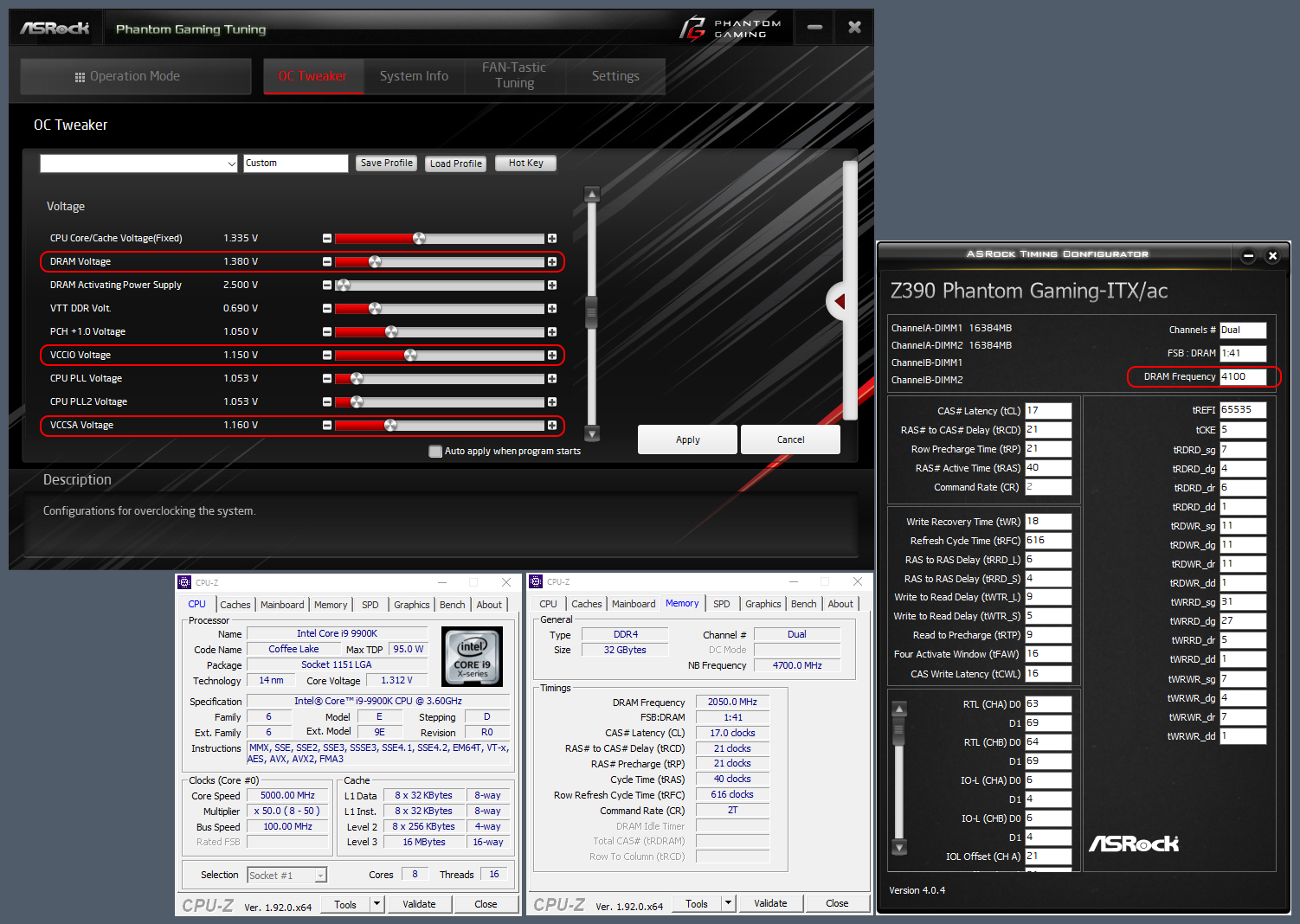This screenshot has width=1300, height=924.
Task: Click the red arrow to collapse side panel
Action: [x=838, y=301]
